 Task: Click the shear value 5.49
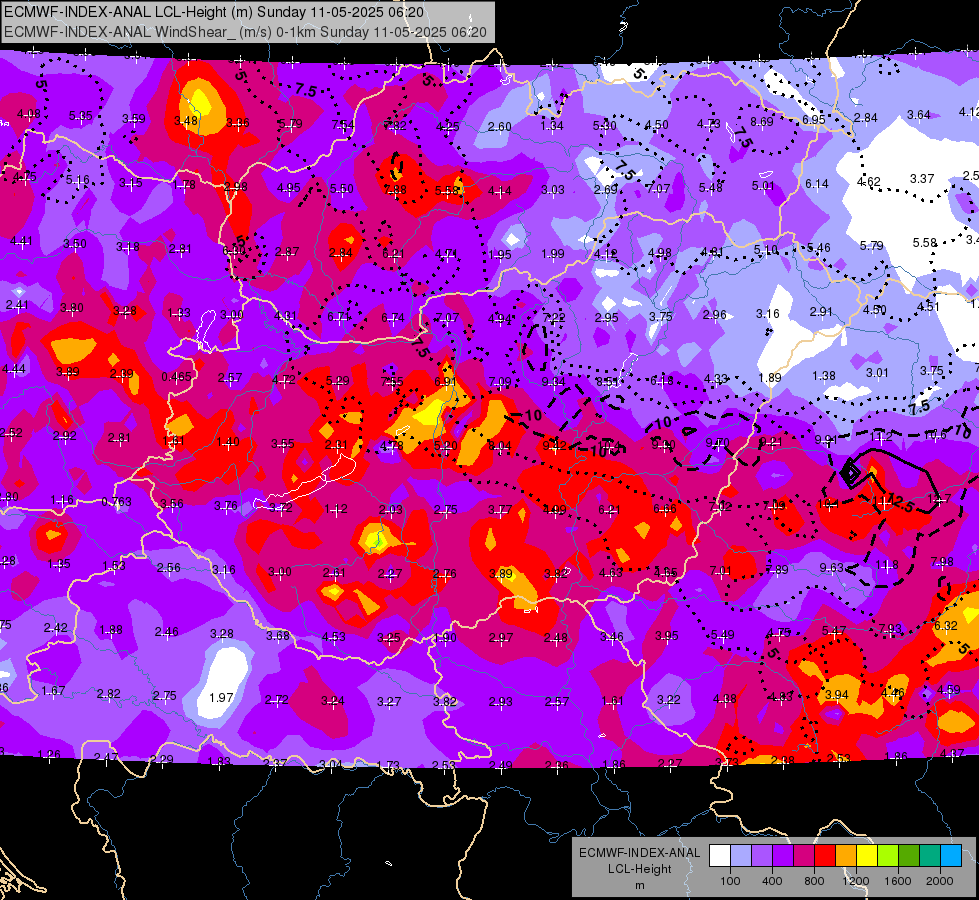[x=722, y=635]
